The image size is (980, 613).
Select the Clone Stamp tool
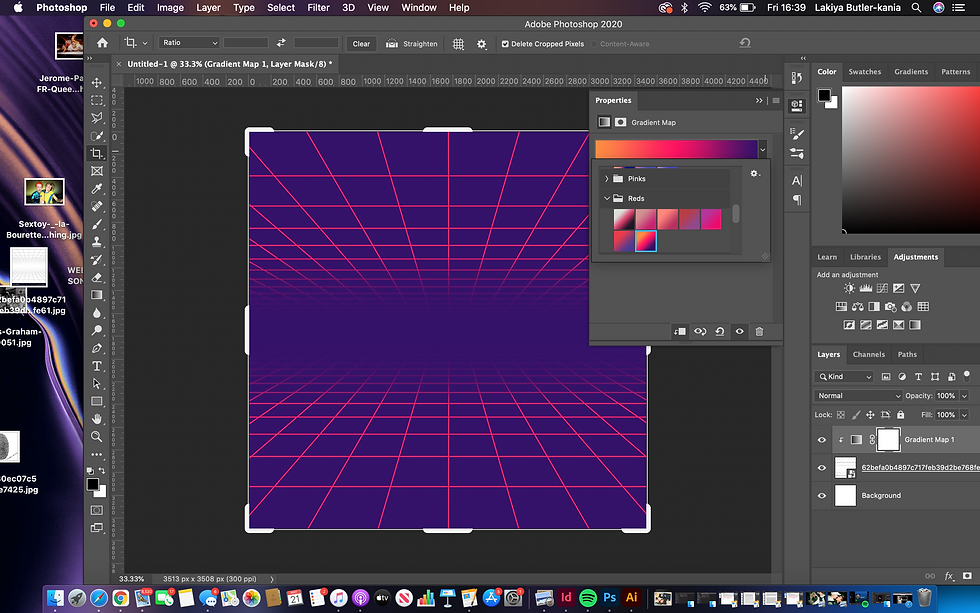pyautogui.click(x=97, y=241)
